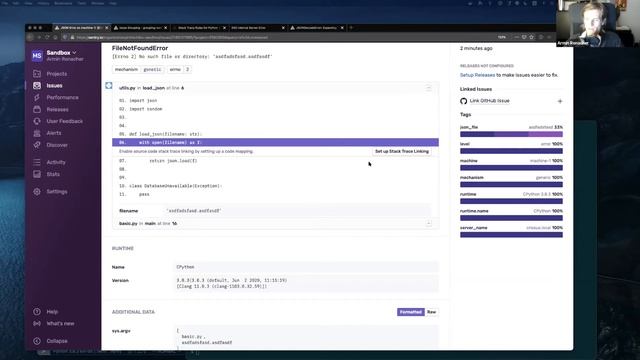Click the errno 2 tag pill

[179, 69]
